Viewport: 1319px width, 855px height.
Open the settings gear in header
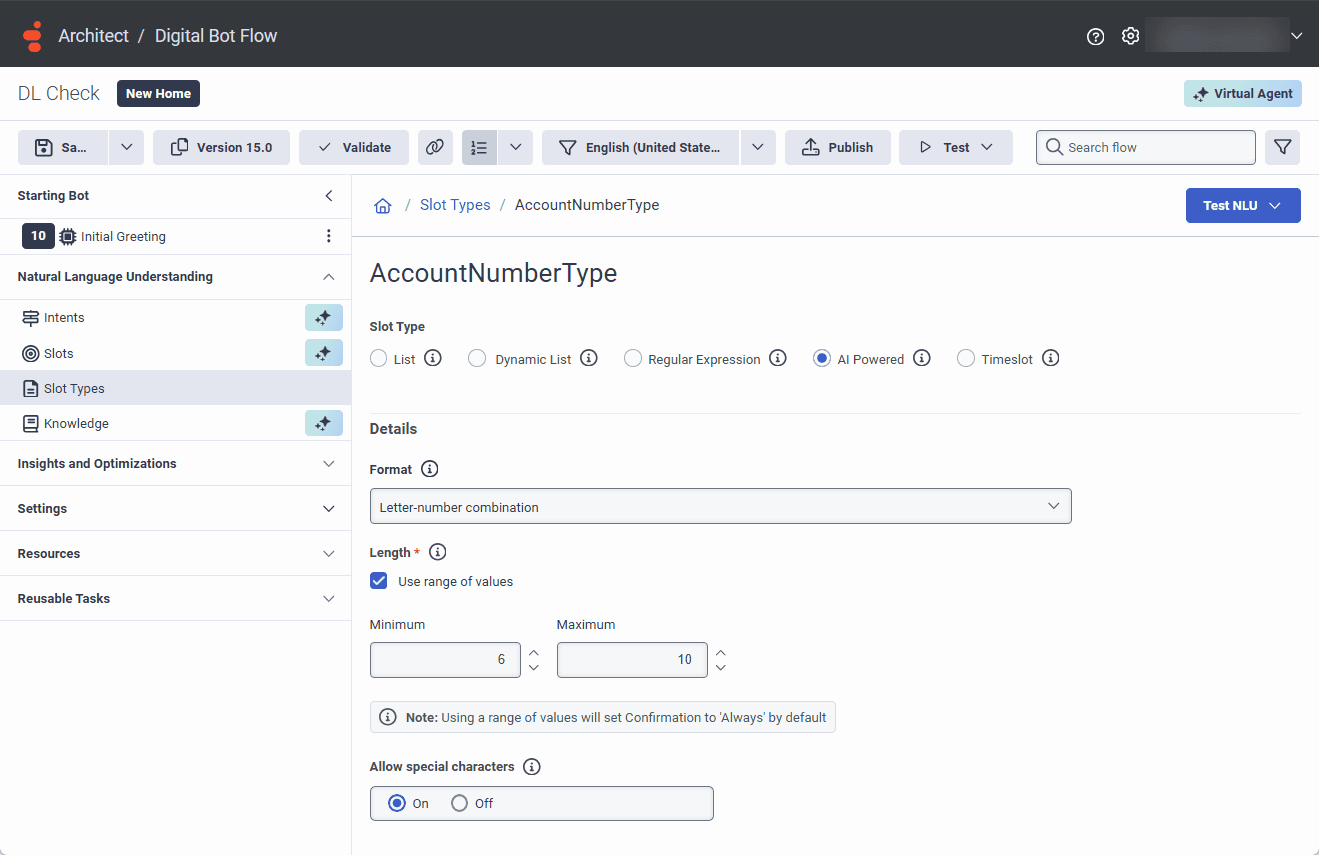(1130, 36)
